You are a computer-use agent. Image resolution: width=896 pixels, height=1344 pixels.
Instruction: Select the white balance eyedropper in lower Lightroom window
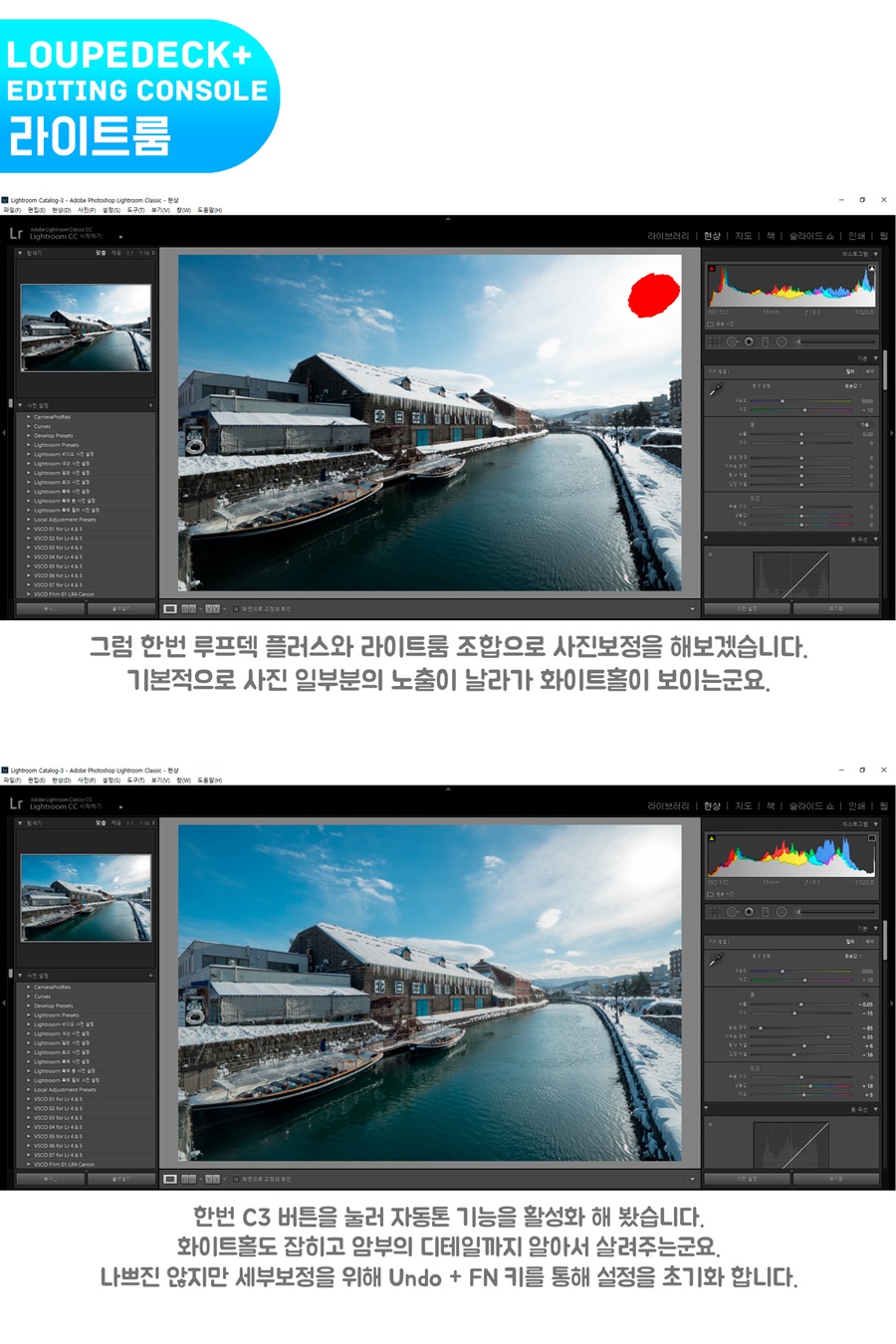pos(715,961)
